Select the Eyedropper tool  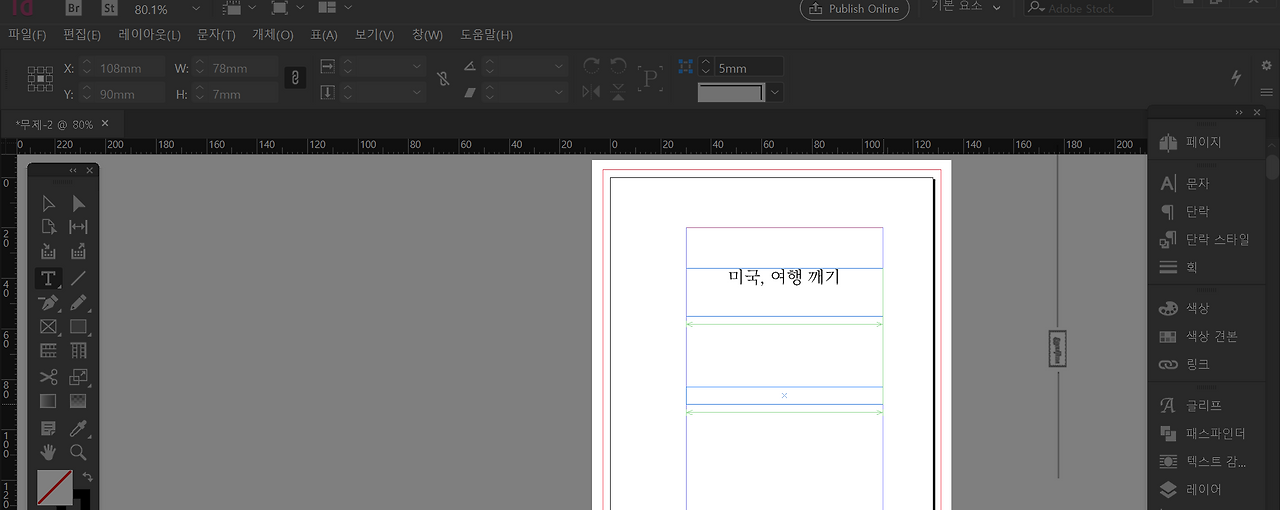point(78,428)
